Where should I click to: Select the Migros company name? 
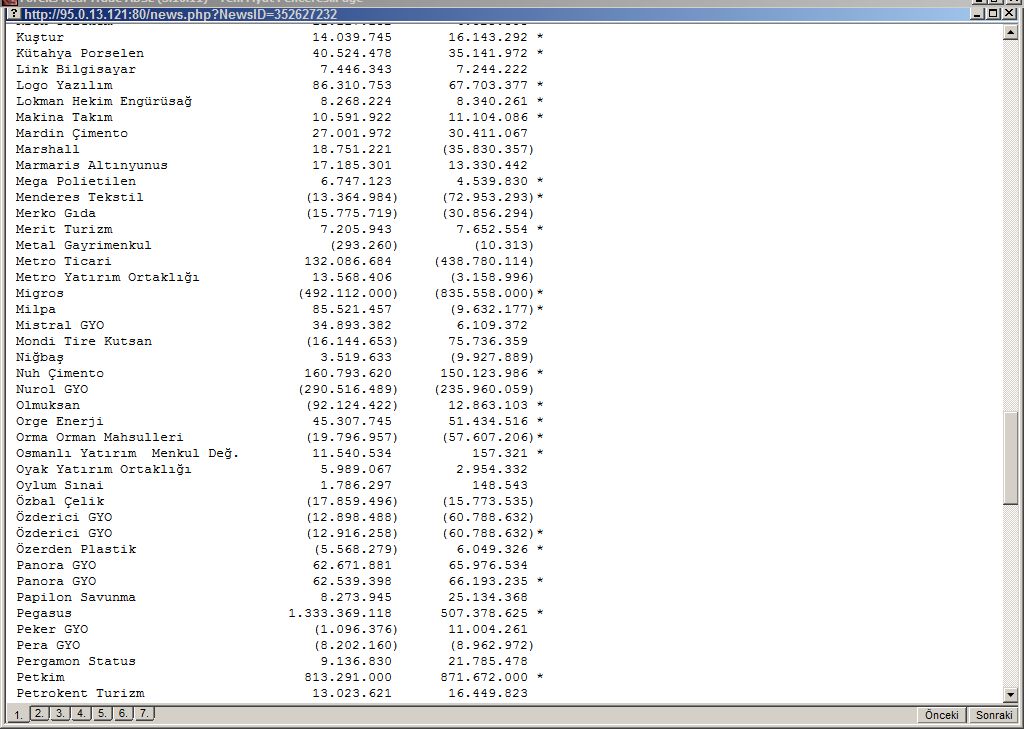[40, 293]
